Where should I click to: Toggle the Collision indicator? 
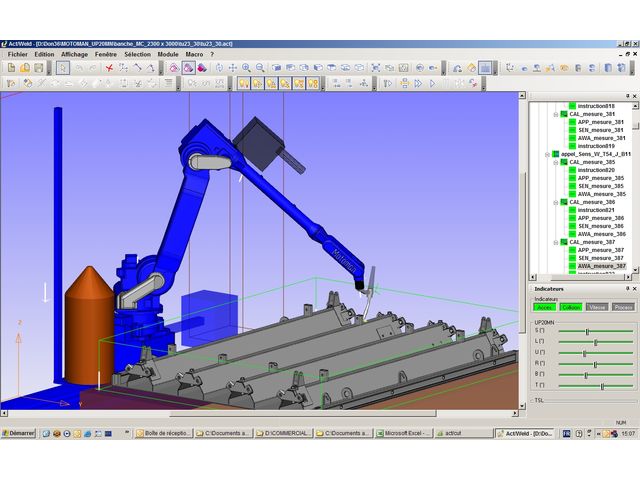coord(571,307)
